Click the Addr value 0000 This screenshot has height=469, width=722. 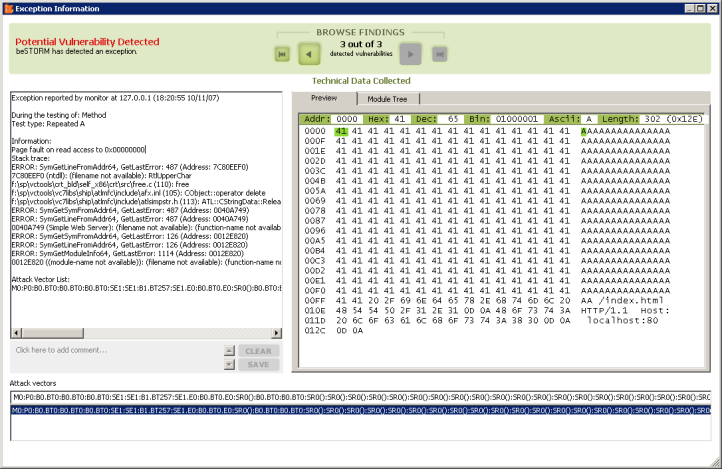click(347, 119)
